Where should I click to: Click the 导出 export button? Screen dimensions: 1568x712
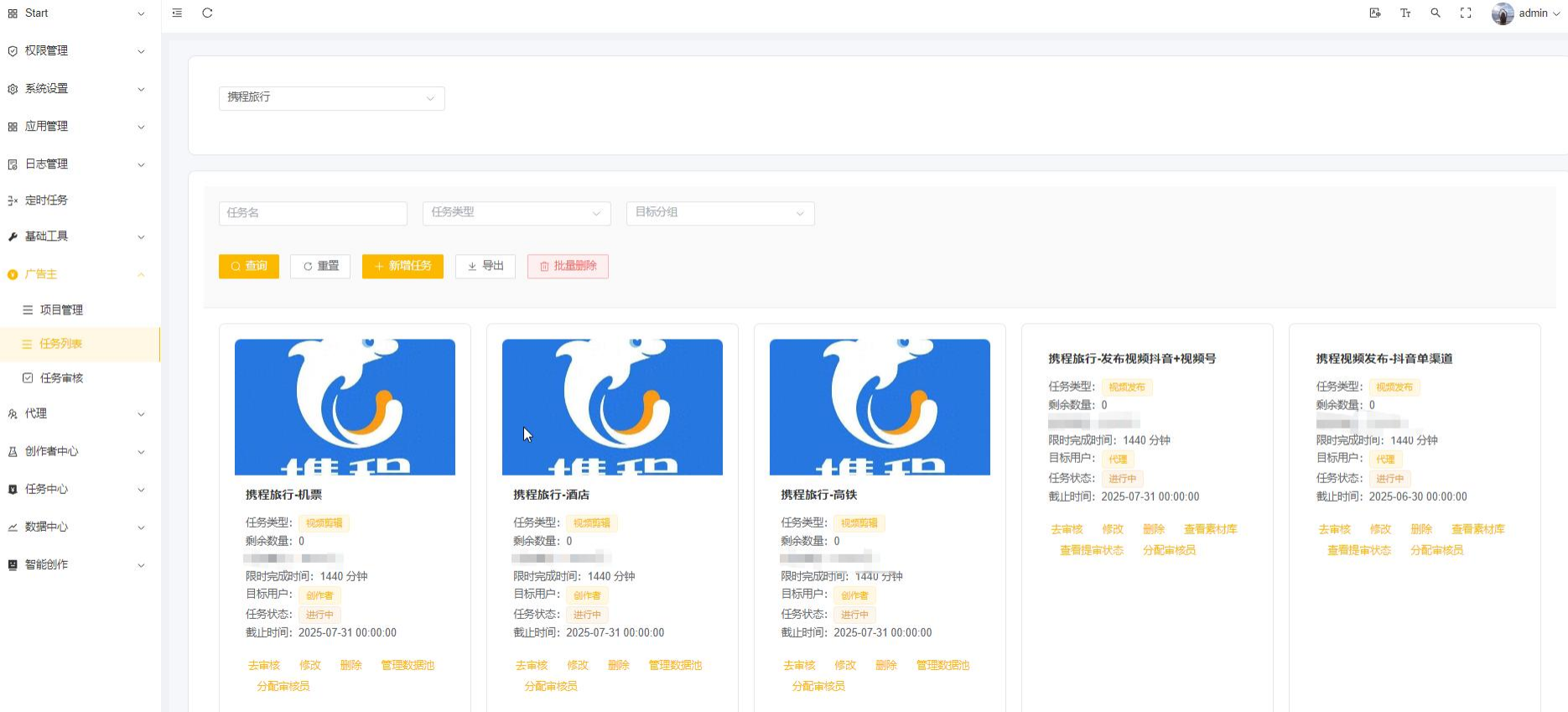(485, 266)
